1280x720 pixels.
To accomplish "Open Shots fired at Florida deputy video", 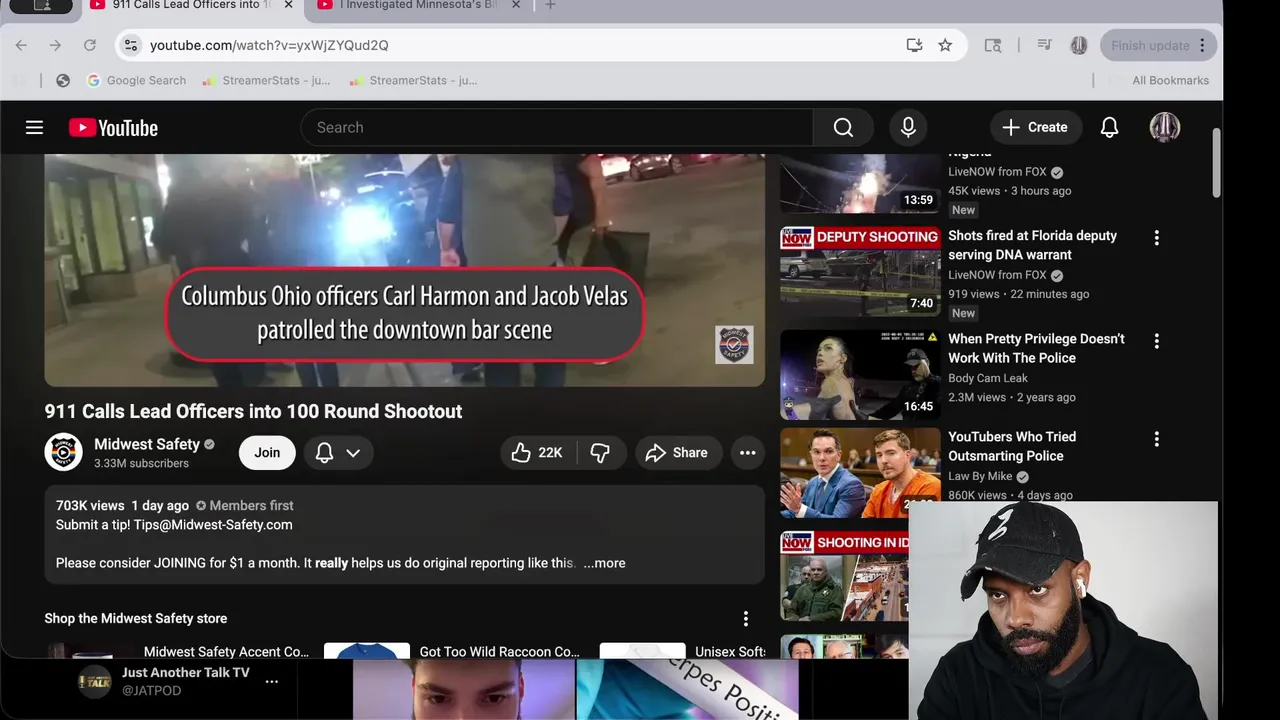I will click(x=1032, y=245).
